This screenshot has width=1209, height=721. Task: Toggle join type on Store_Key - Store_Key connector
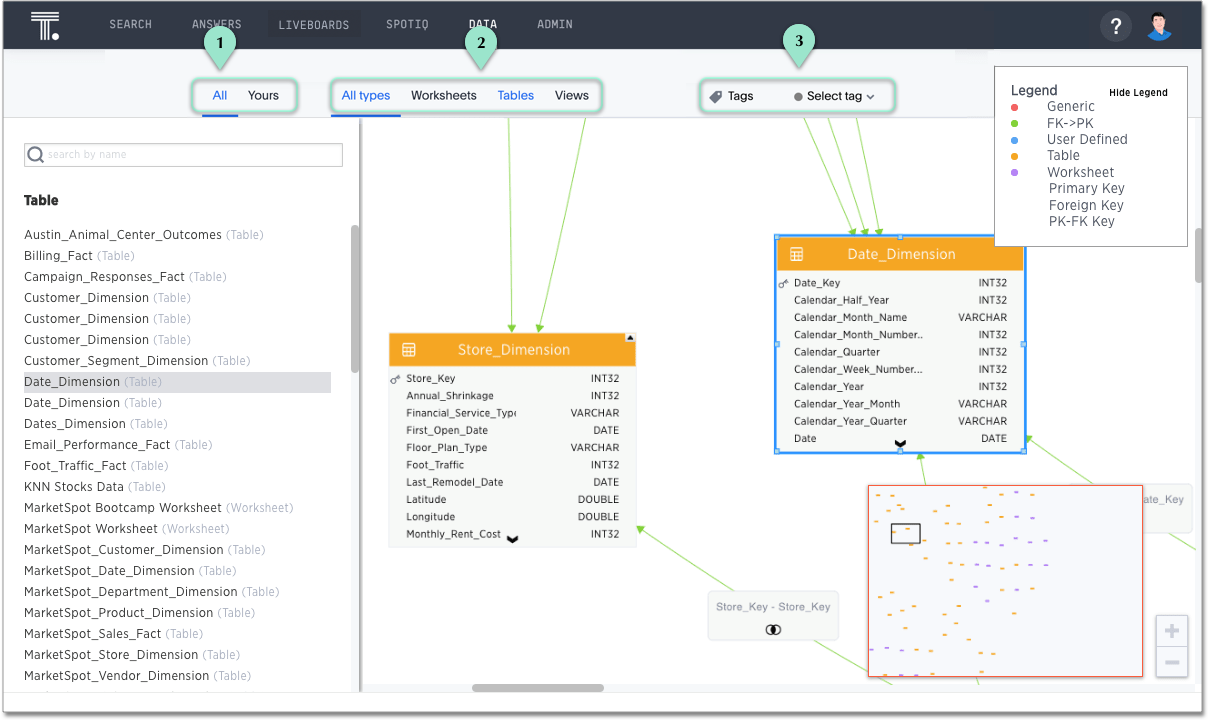(x=772, y=629)
